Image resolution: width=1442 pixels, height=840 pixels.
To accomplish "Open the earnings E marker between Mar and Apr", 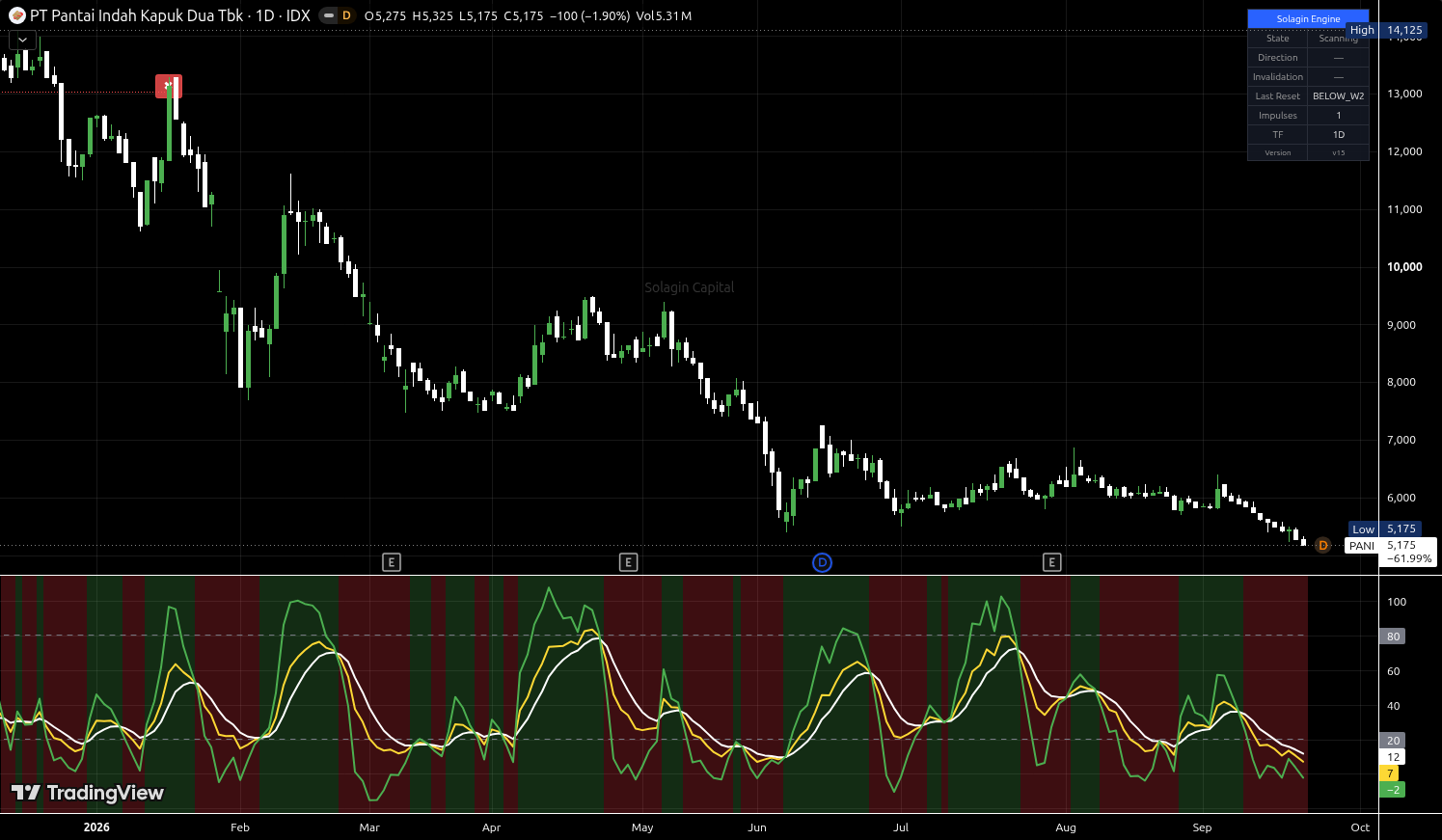I will tap(392, 562).
